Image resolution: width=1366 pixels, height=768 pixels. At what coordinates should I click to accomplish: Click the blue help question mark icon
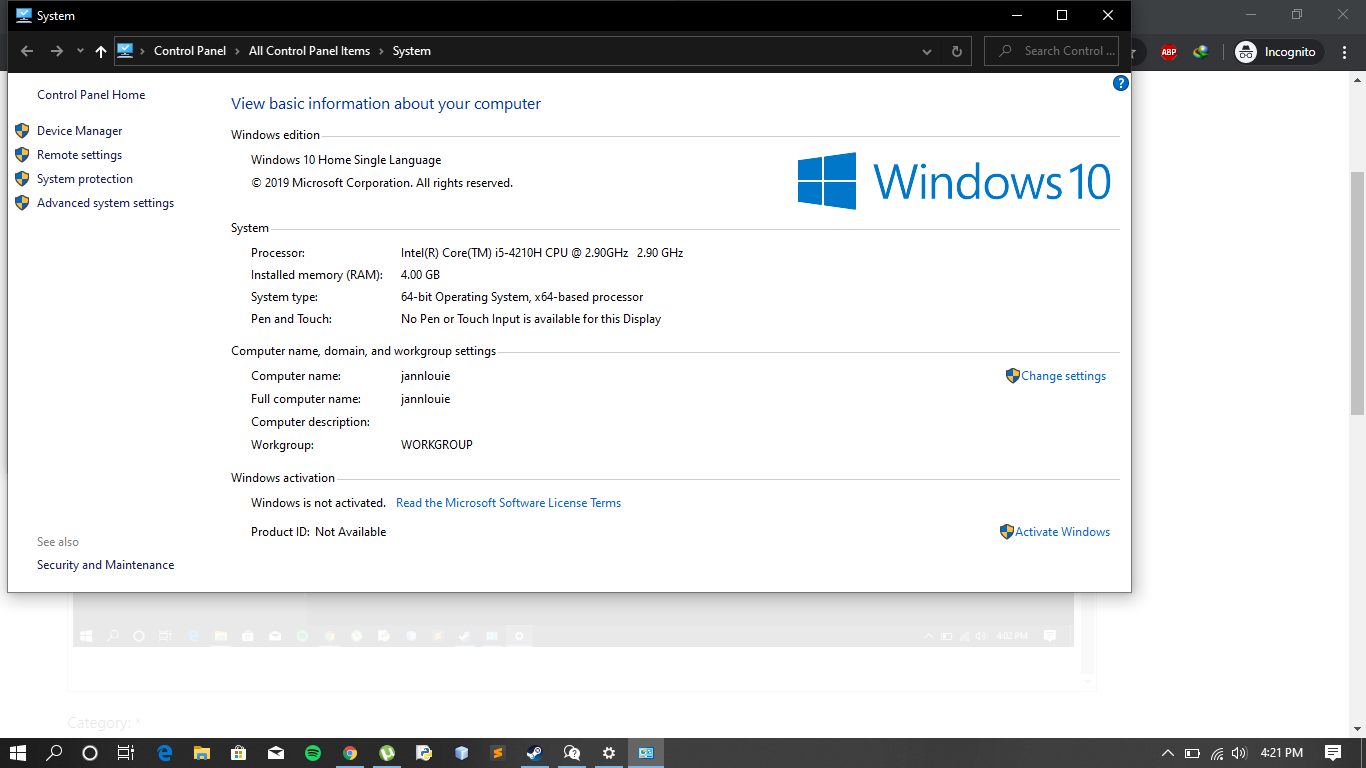[x=1121, y=83]
